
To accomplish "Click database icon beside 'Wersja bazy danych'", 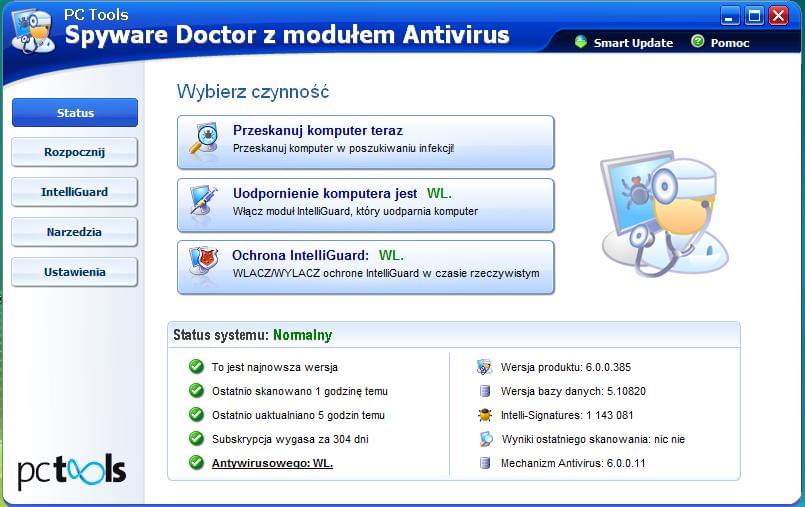I will point(485,391).
